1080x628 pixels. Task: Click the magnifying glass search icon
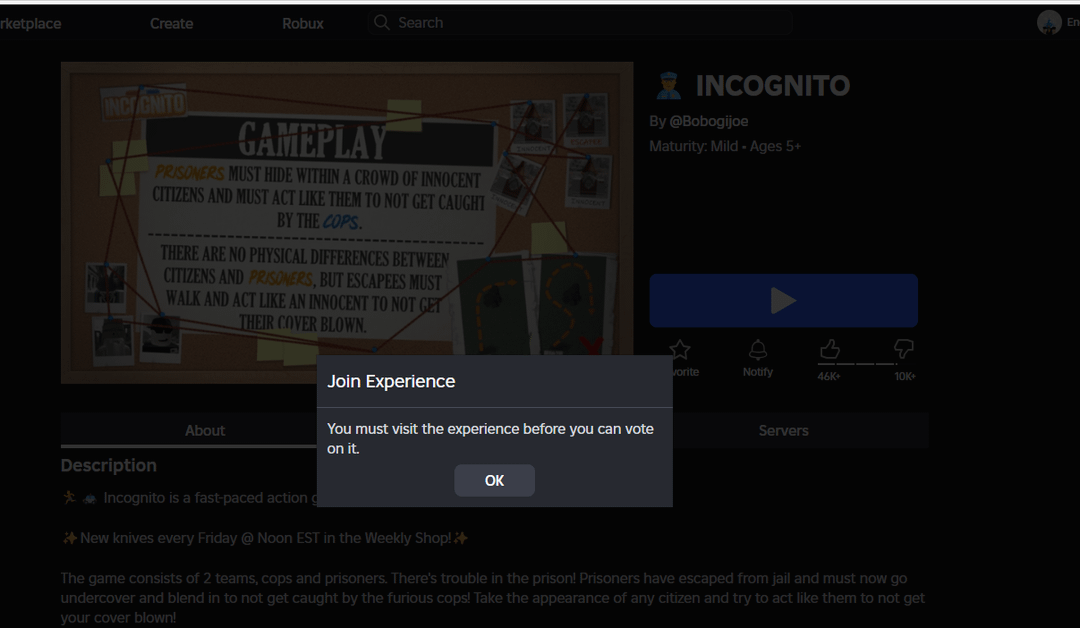(x=381, y=22)
